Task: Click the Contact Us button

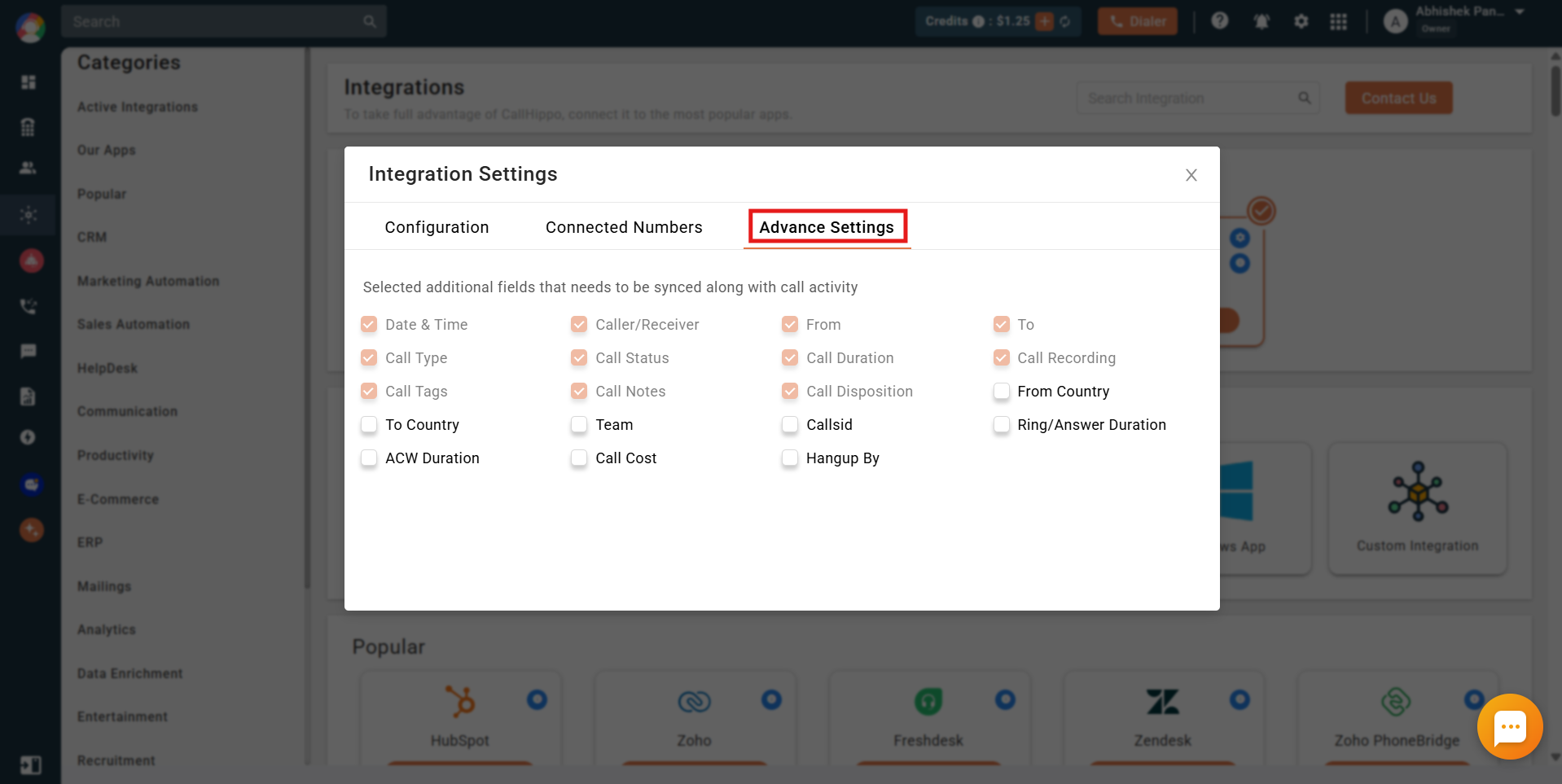Action: pyautogui.click(x=1398, y=98)
